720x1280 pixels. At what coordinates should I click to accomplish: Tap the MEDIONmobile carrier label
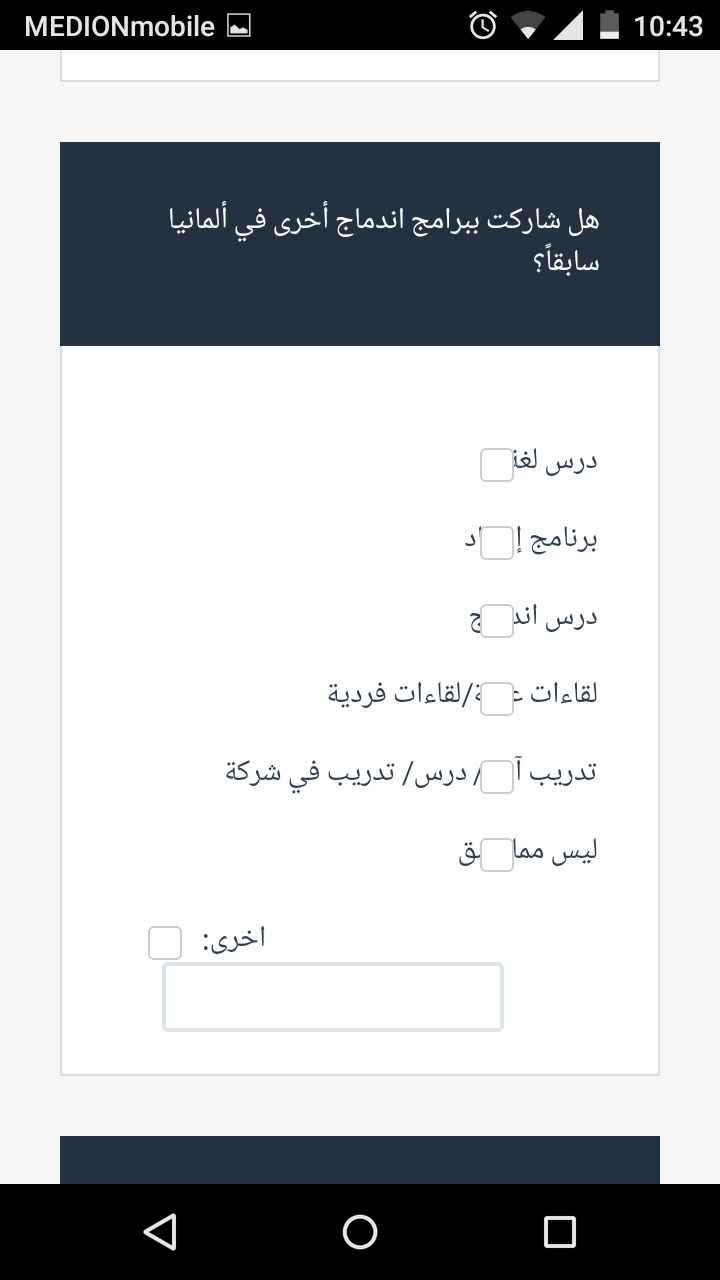(120, 26)
